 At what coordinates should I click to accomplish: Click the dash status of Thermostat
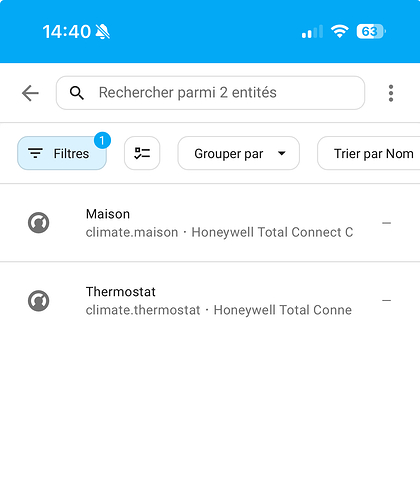[386, 300]
